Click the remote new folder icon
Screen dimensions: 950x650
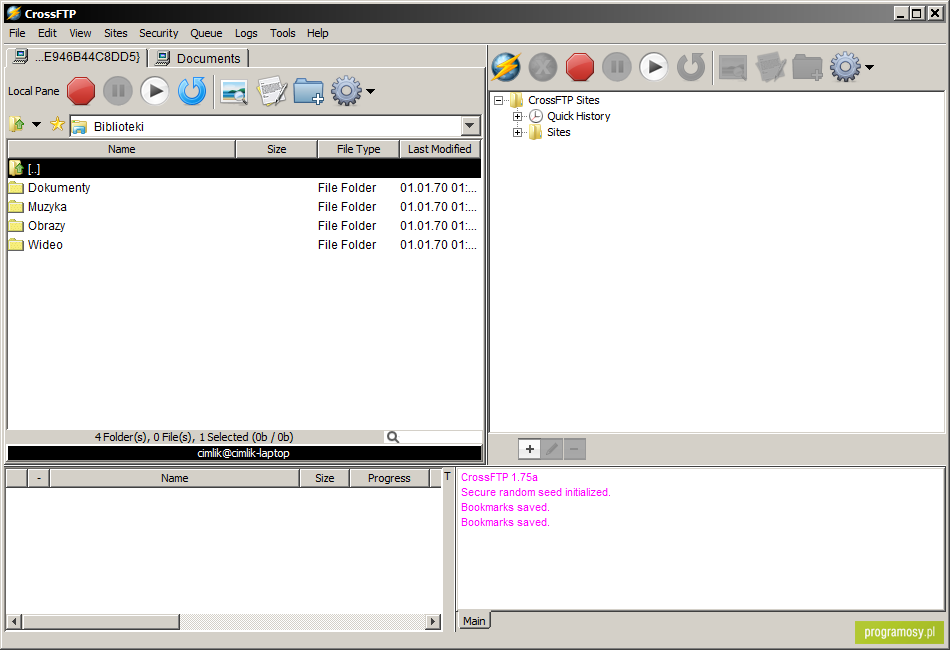[808, 67]
